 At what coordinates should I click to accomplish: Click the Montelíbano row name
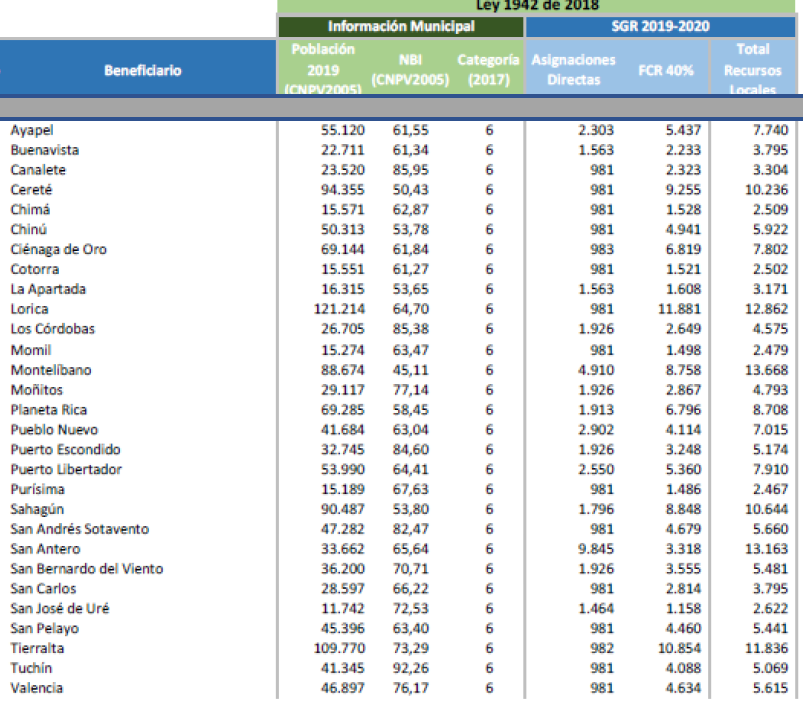51,370
